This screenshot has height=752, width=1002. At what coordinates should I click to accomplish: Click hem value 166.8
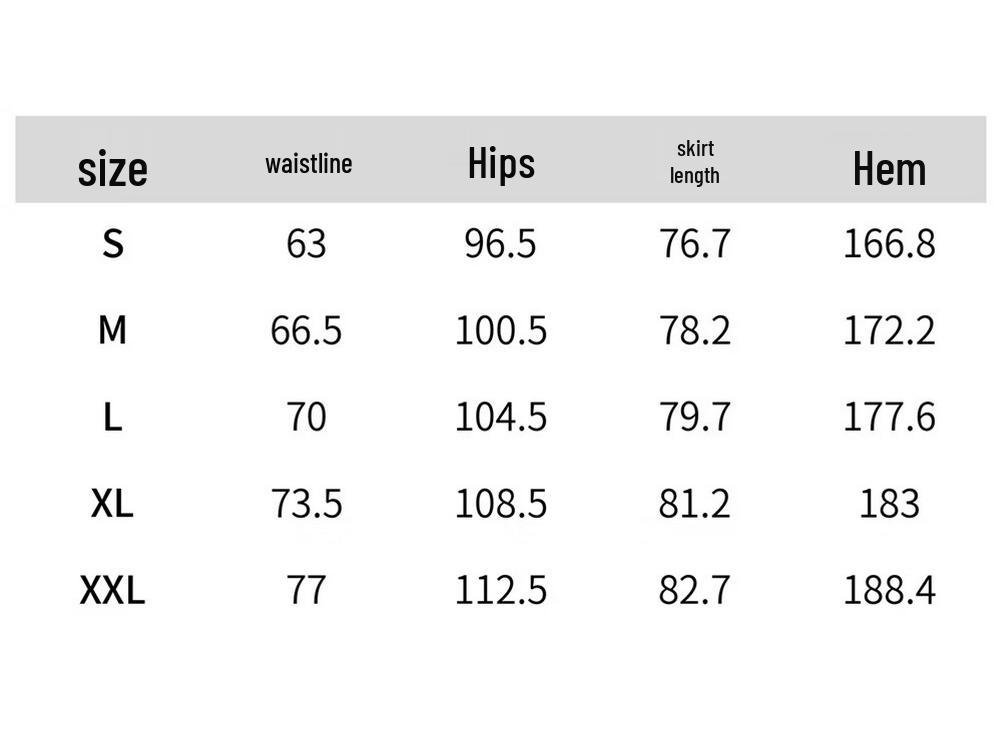[889, 243]
